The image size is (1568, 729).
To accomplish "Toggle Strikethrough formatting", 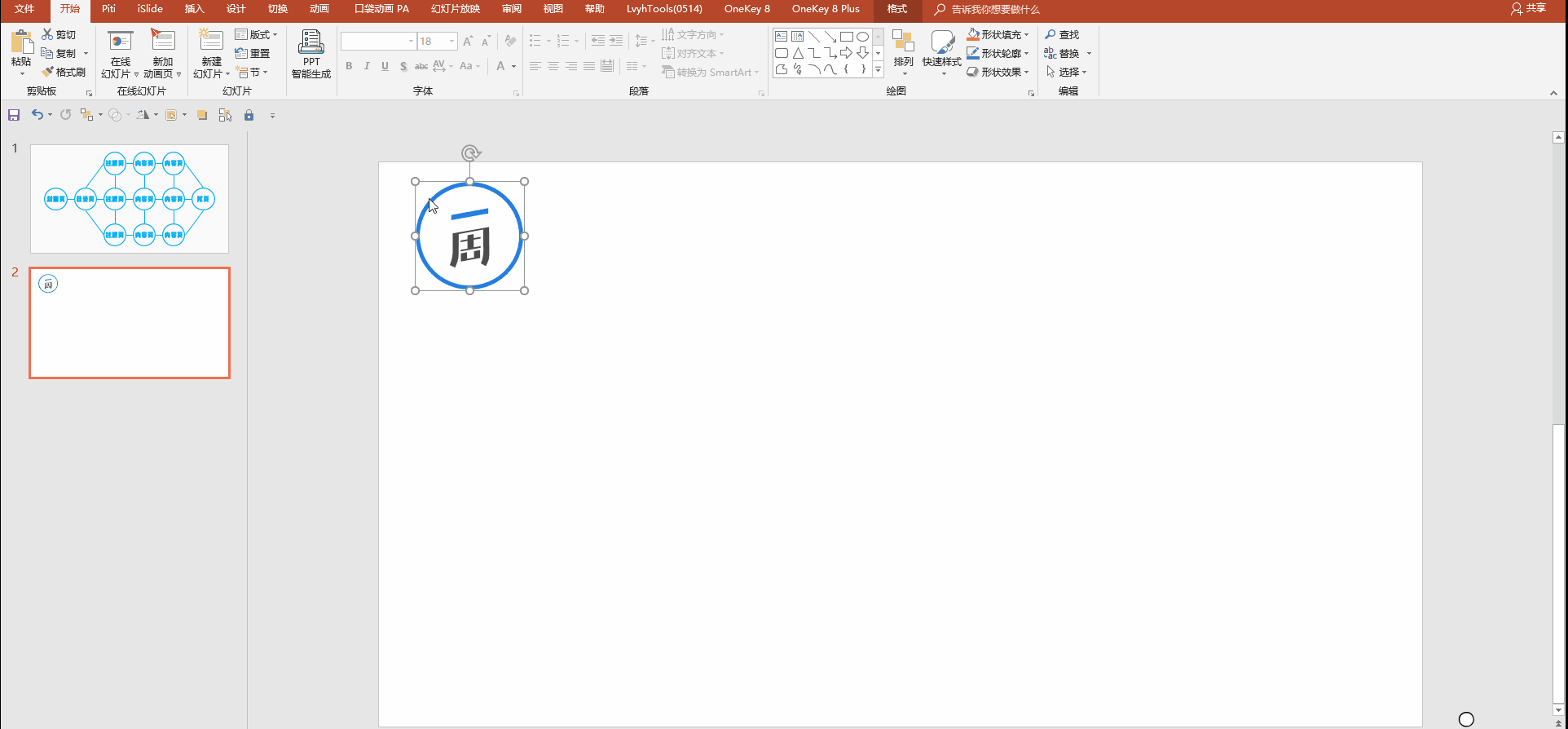I will pos(421,66).
